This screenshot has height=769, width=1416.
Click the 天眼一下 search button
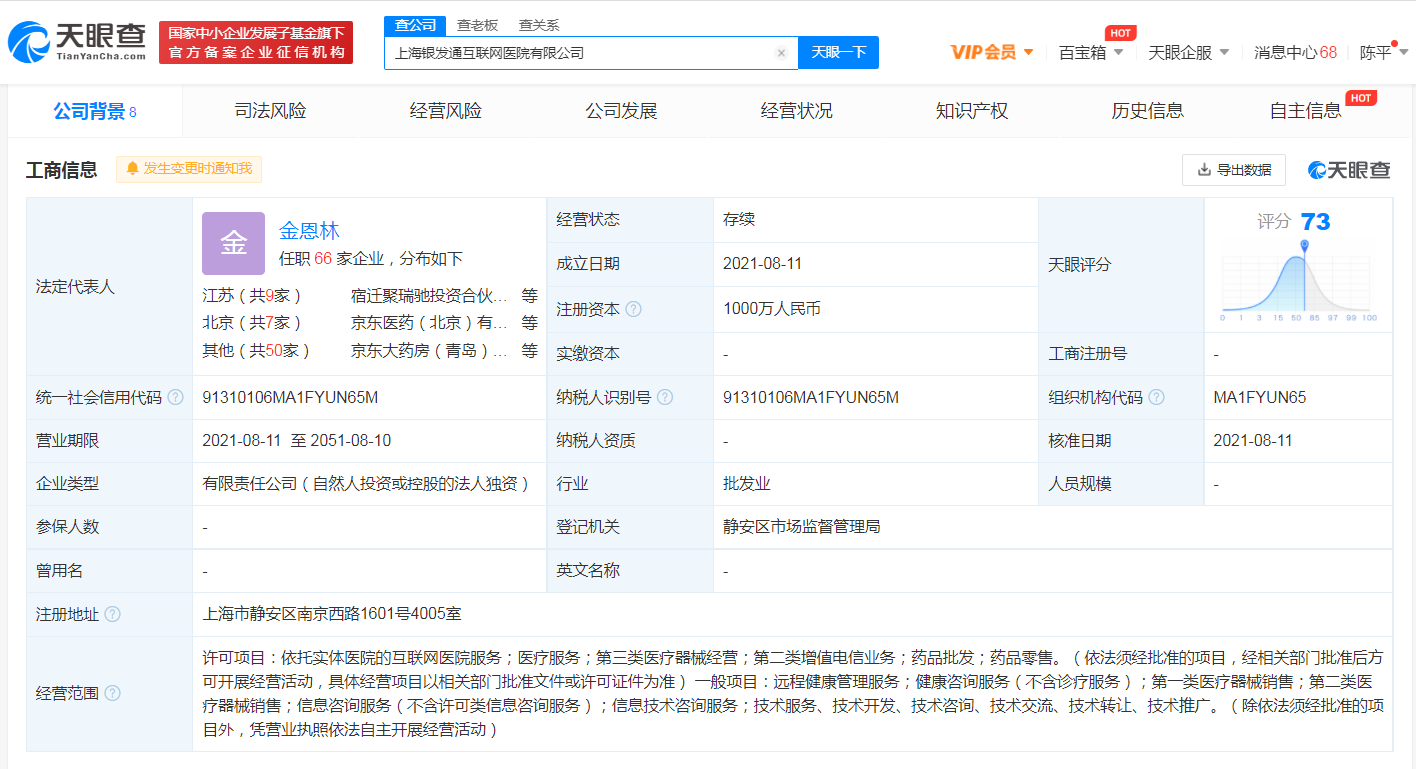coord(838,53)
